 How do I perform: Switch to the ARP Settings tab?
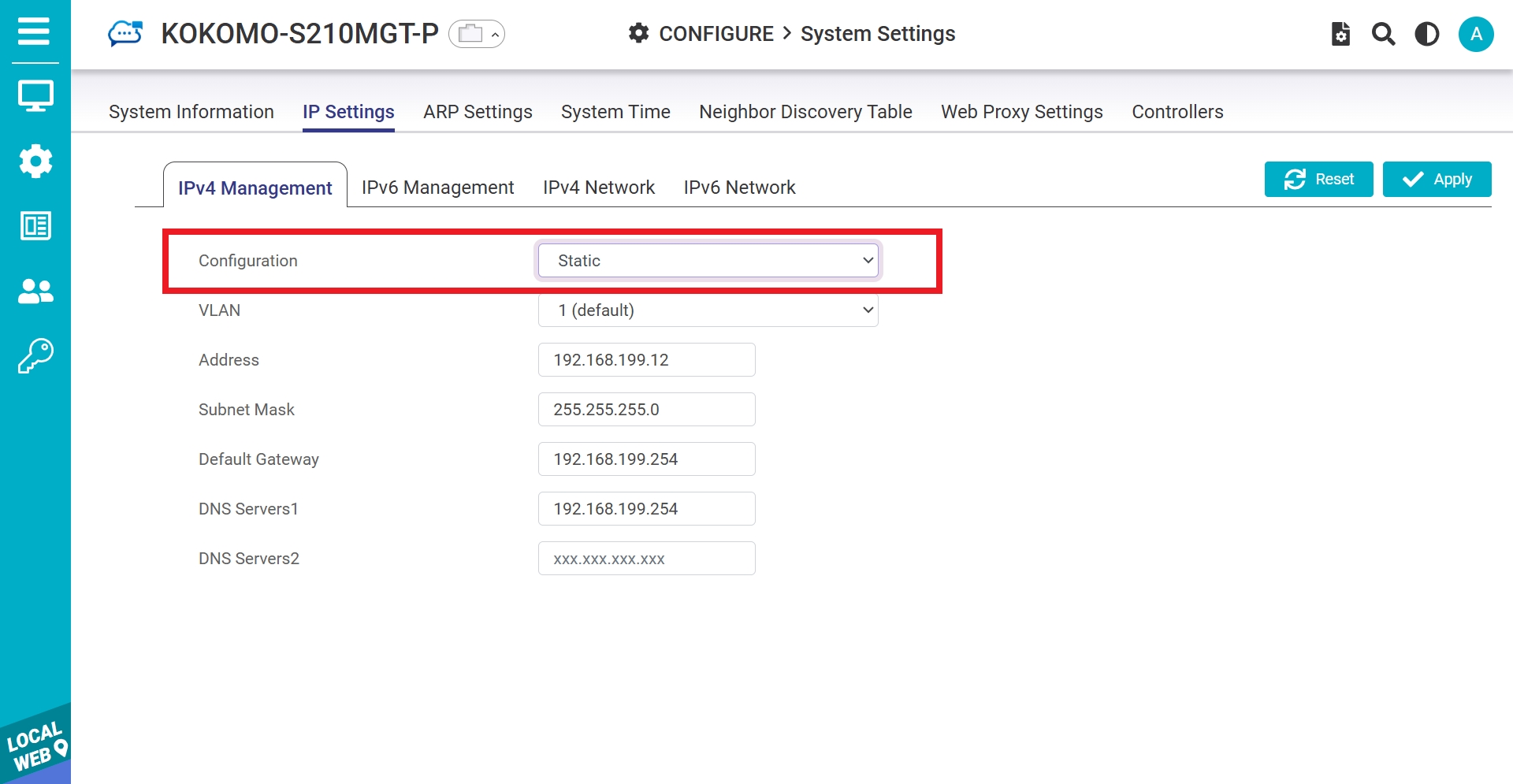click(478, 112)
